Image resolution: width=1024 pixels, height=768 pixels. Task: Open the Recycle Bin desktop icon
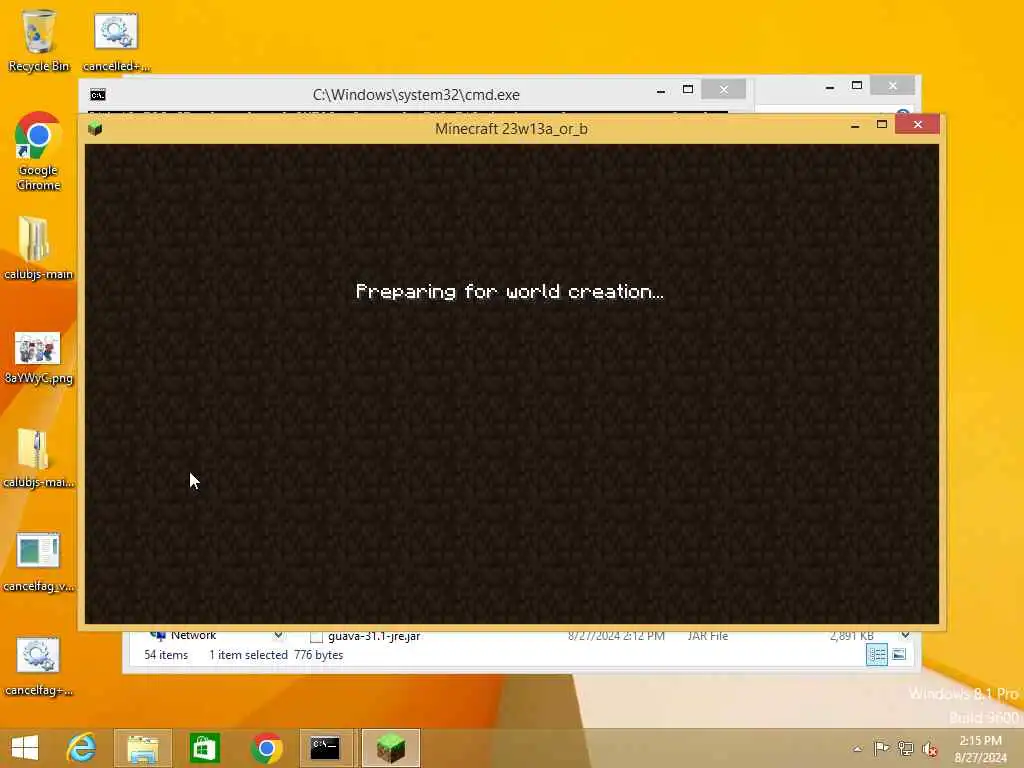tap(39, 40)
